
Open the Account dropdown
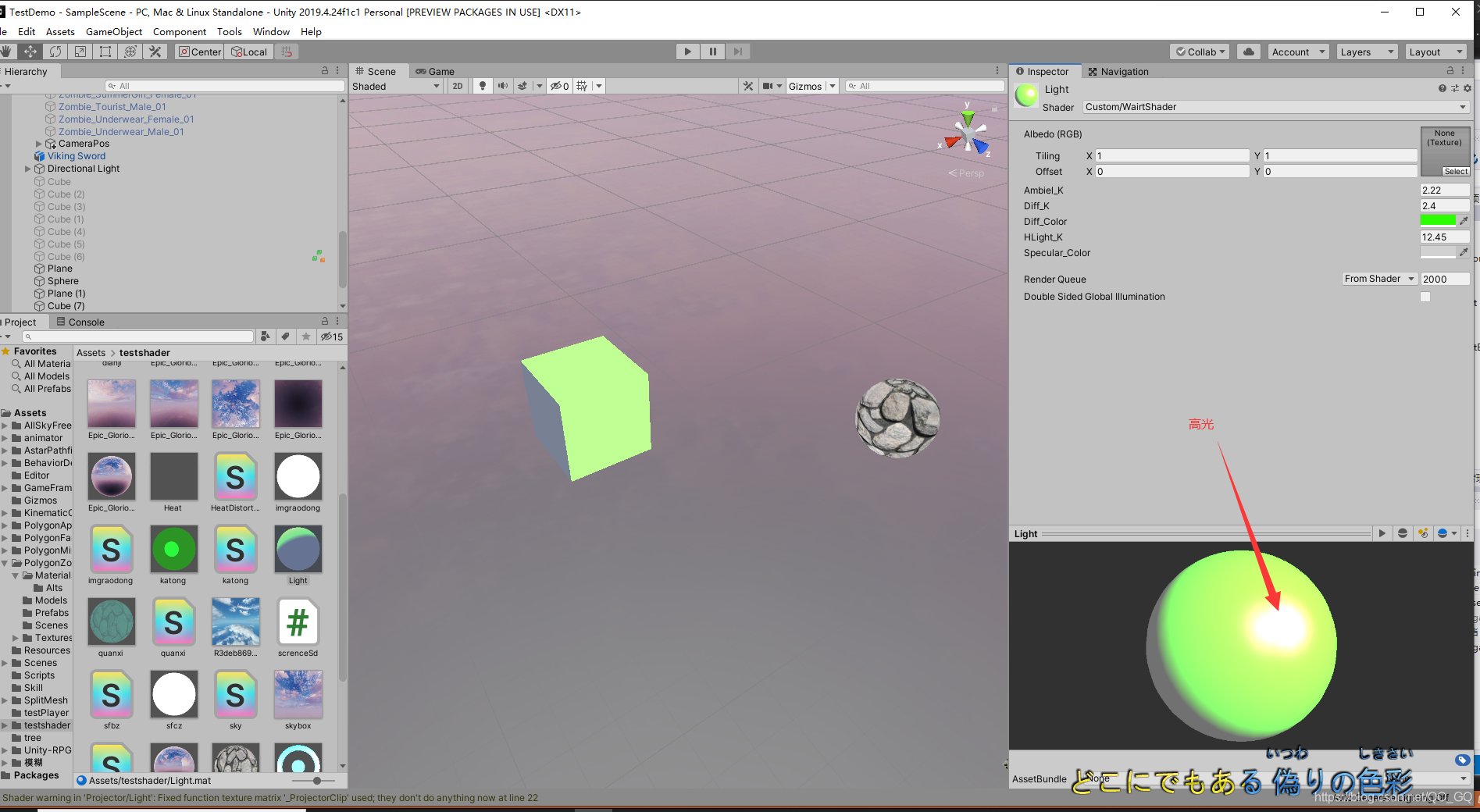pyautogui.click(x=1298, y=52)
